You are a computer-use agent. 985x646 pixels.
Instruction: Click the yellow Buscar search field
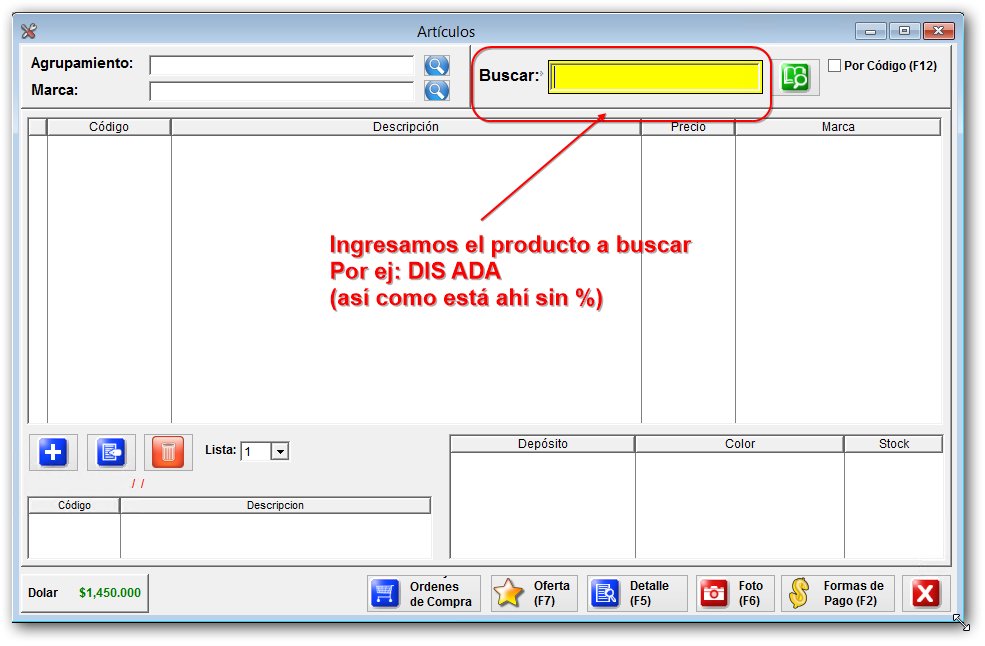coord(656,77)
